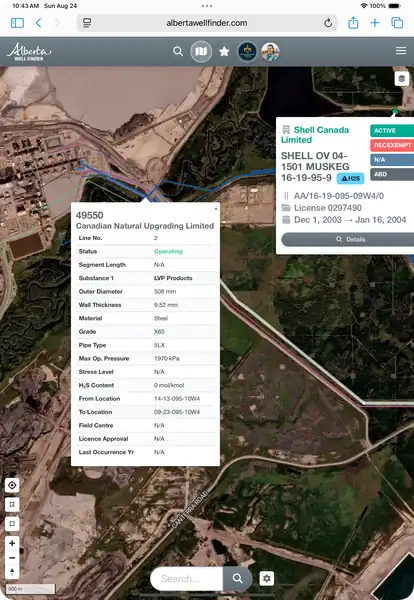Reset map bearing with the compass arrow
The width and height of the screenshot is (414, 600).
(12, 572)
